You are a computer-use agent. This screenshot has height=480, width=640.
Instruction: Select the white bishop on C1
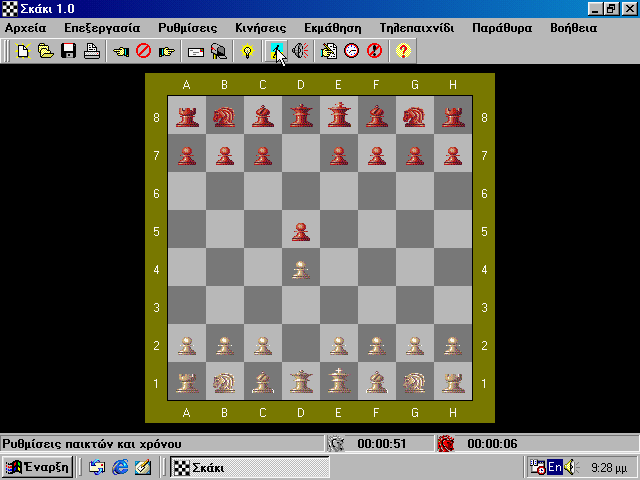click(x=263, y=383)
